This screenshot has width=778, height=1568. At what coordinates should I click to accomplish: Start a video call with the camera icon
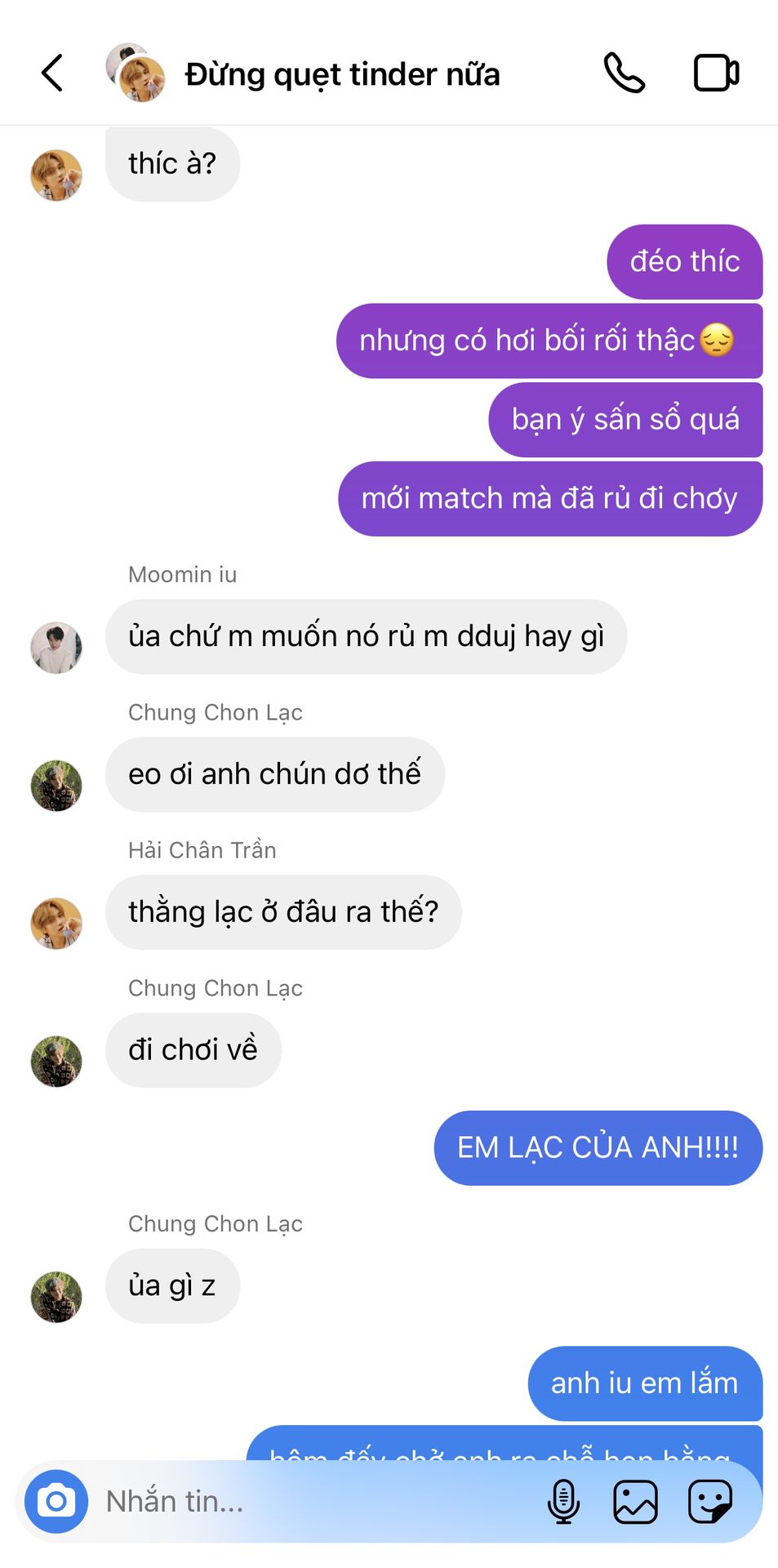click(716, 73)
